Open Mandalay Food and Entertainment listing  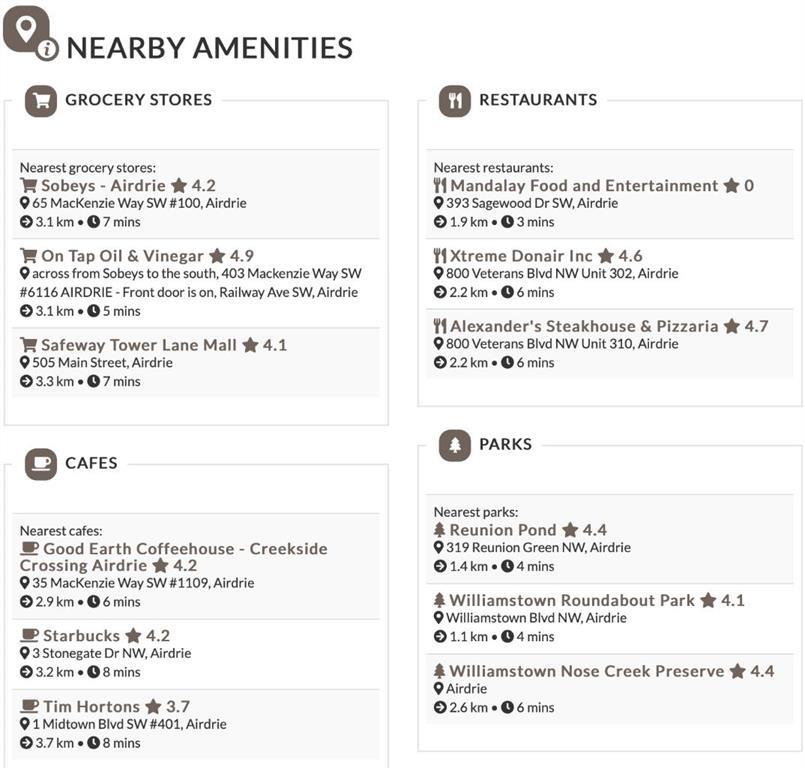pyautogui.click(x=584, y=186)
